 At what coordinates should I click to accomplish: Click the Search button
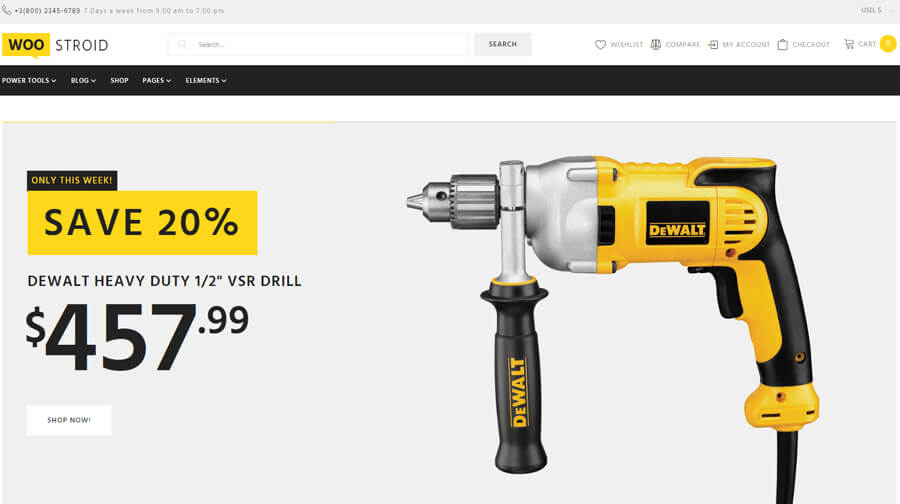[502, 44]
